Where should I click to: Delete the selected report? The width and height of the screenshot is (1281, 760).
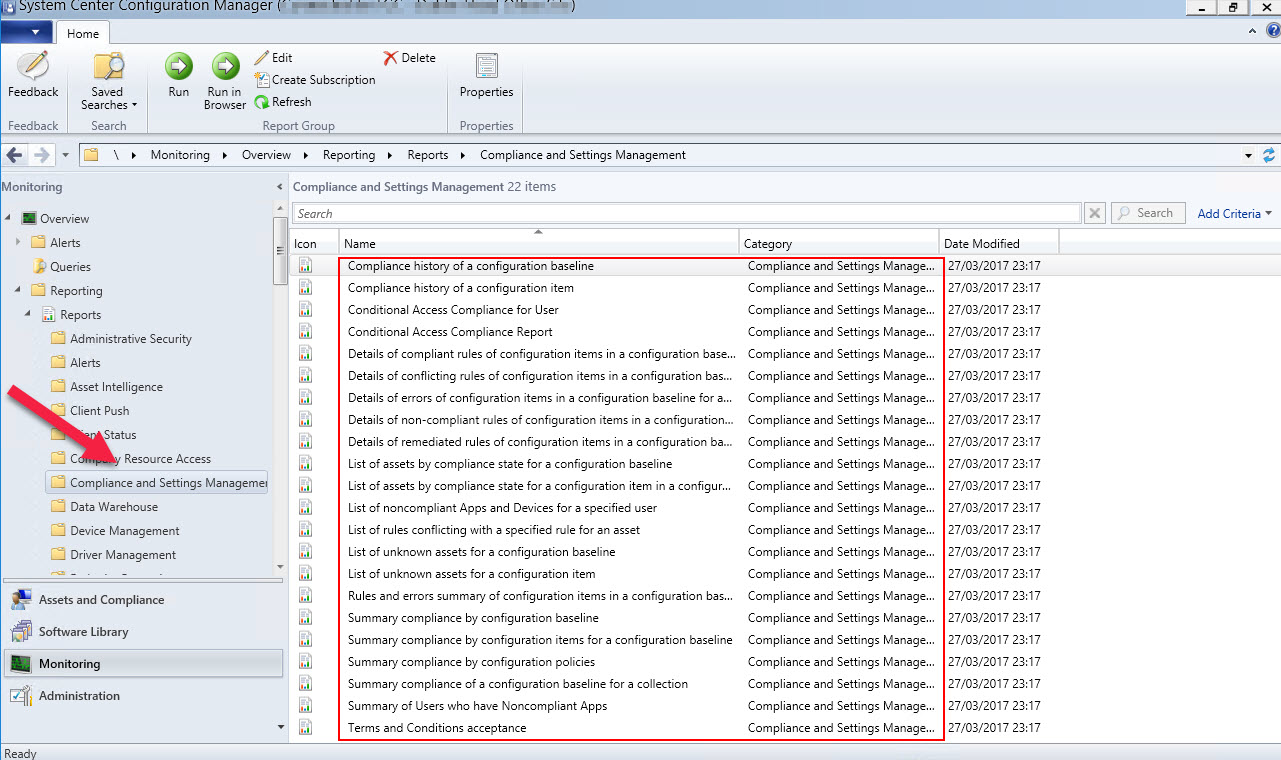(x=410, y=58)
